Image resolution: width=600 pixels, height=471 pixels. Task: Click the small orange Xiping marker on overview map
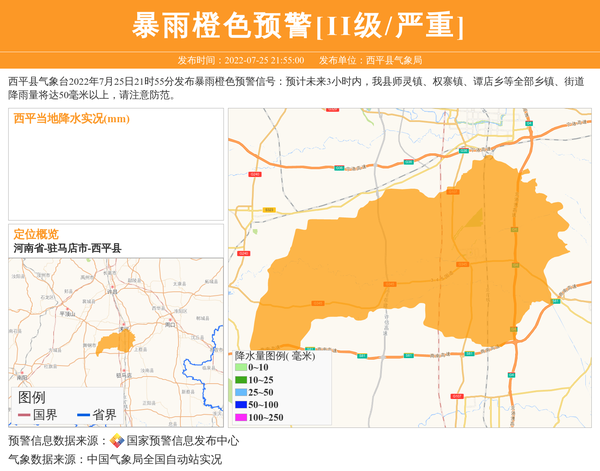tap(115, 342)
